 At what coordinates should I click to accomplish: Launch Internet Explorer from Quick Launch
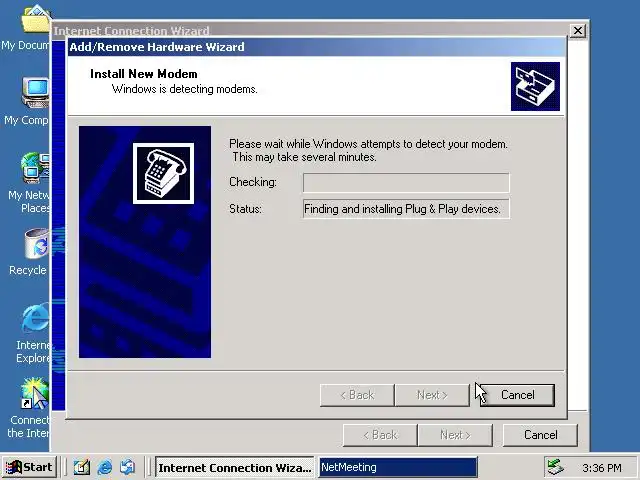(x=105, y=467)
